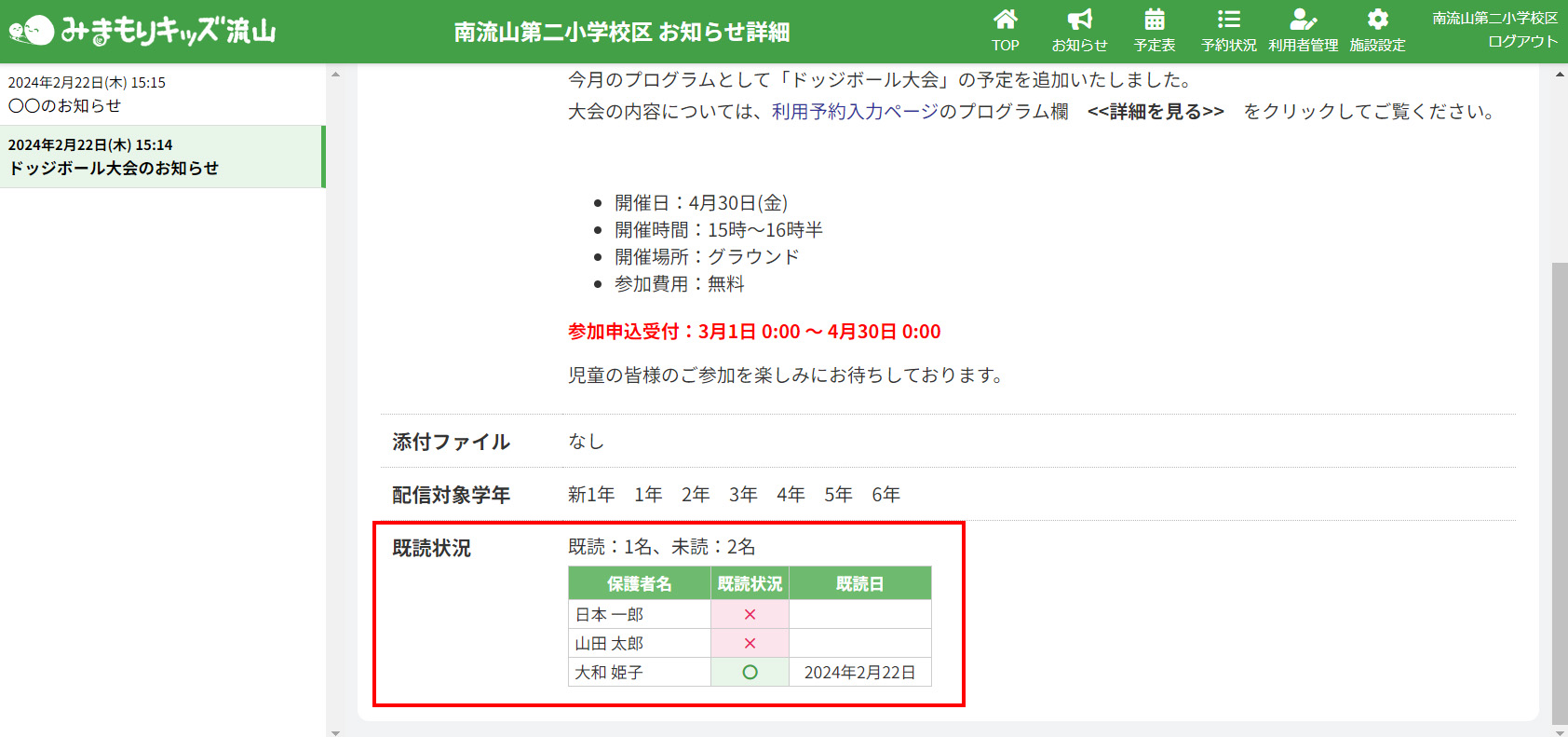Select the ○○のお知らせ notice in sidebar
The width and height of the screenshot is (1568, 737).
(x=162, y=94)
